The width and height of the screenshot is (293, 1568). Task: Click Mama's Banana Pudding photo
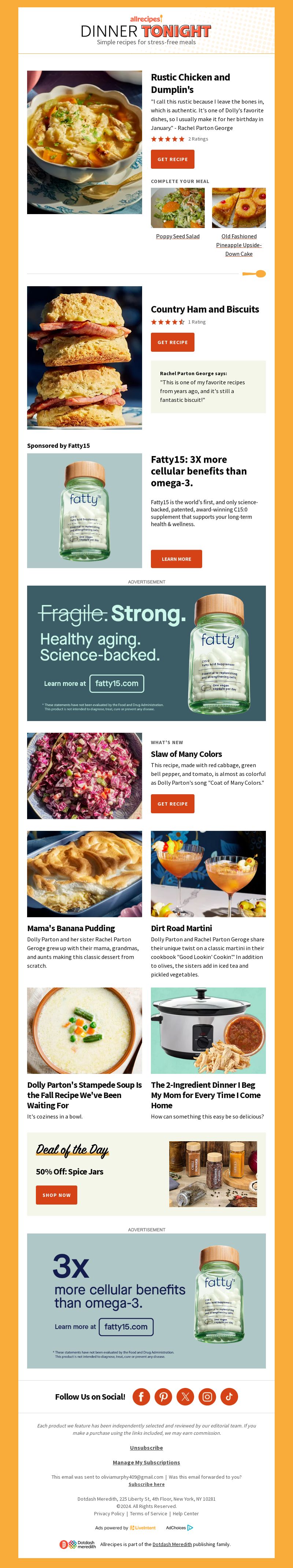85,873
